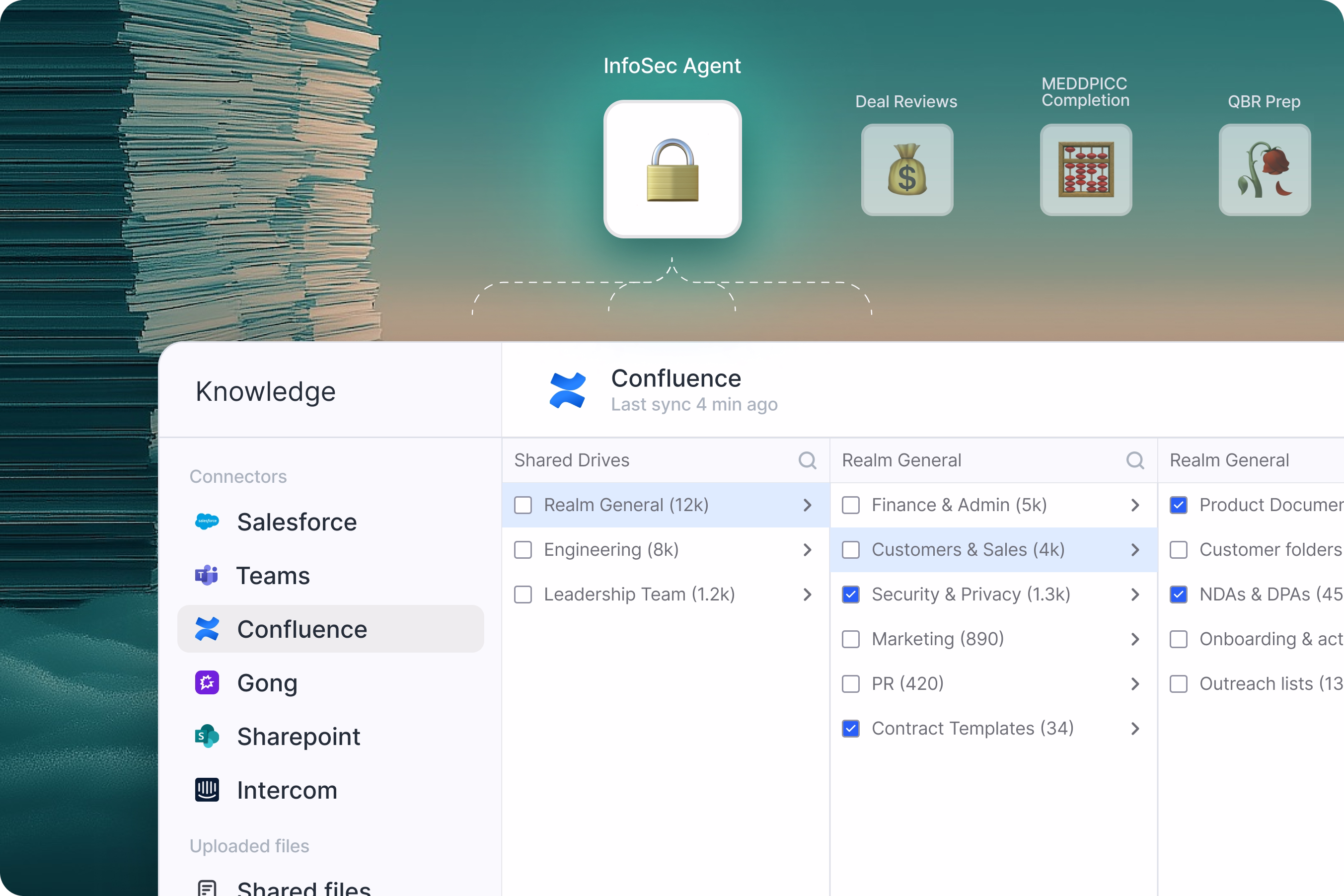Select the Deal Reviews money bag icon
Screen dimensions: 1344x896
tap(907, 170)
